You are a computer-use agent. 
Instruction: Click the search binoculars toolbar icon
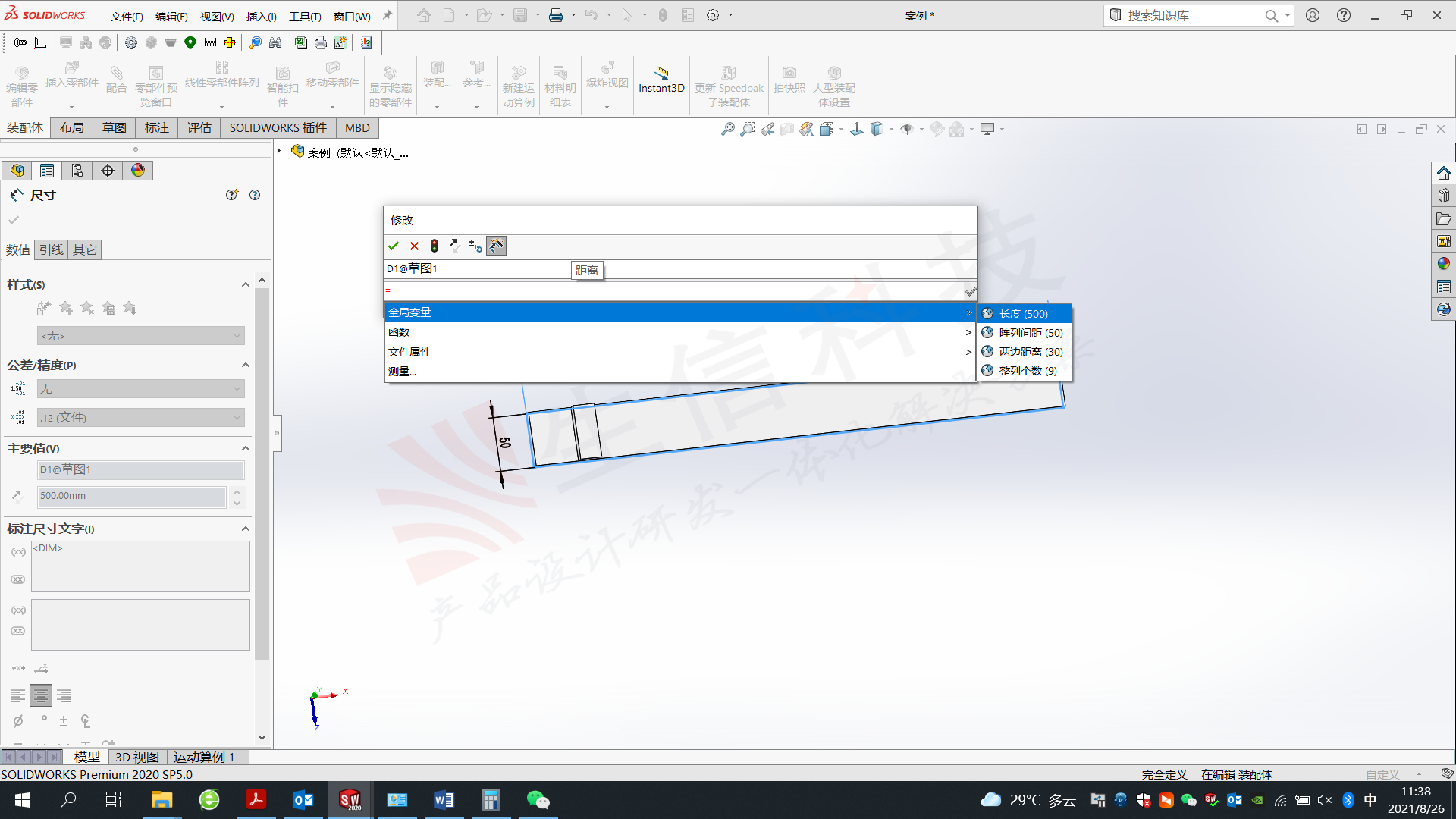(275, 42)
